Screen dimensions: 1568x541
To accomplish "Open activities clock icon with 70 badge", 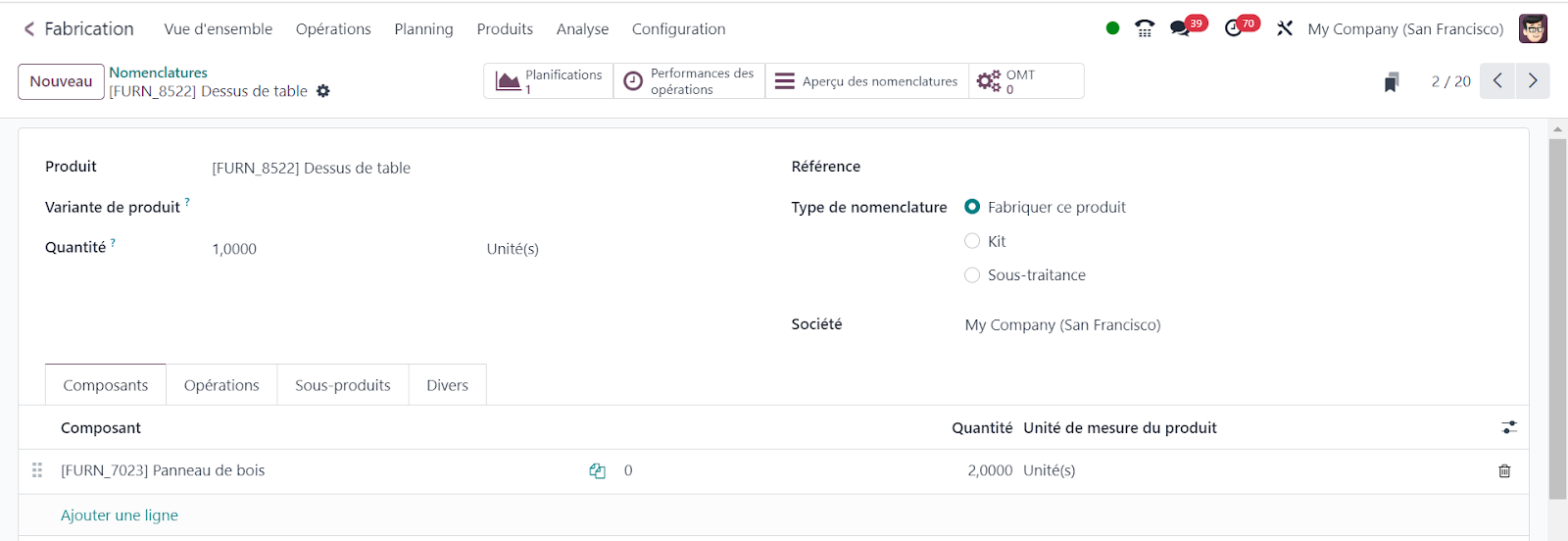I will pyautogui.click(x=1234, y=28).
